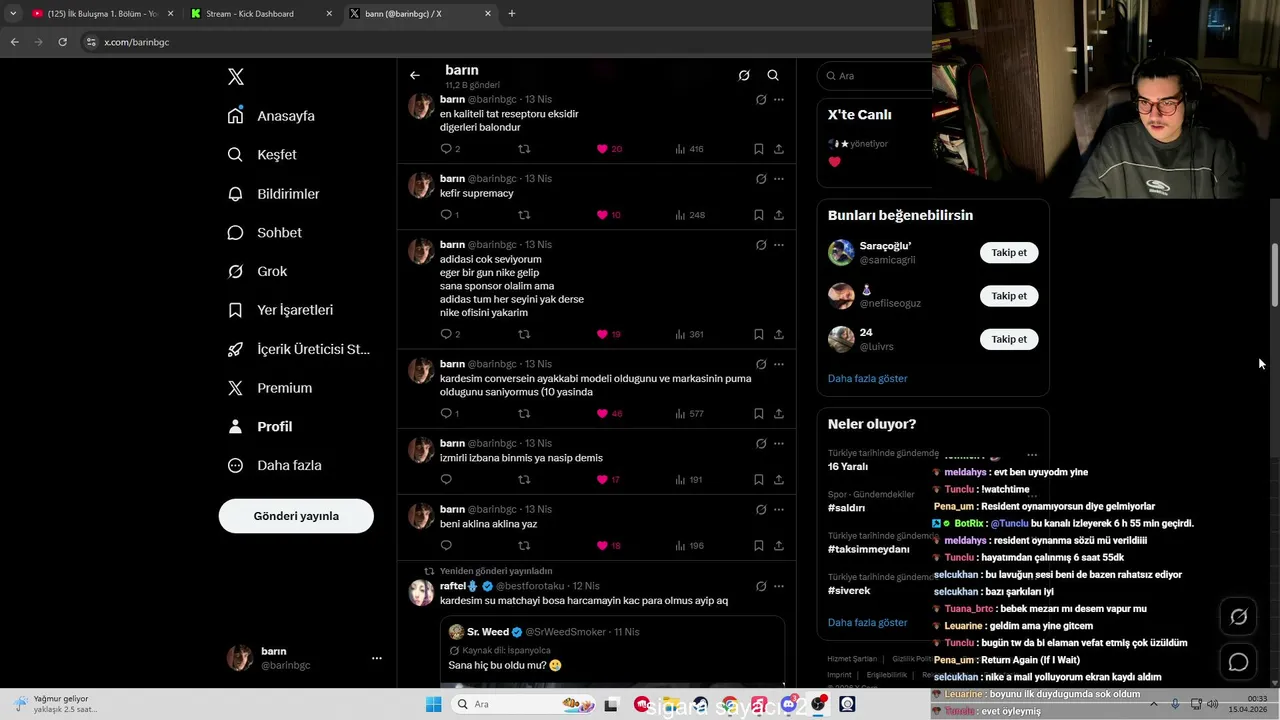This screenshot has width=1280, height=720.
Task: Open Grok floating button bottom right
Action: (x=1238, y=617)
